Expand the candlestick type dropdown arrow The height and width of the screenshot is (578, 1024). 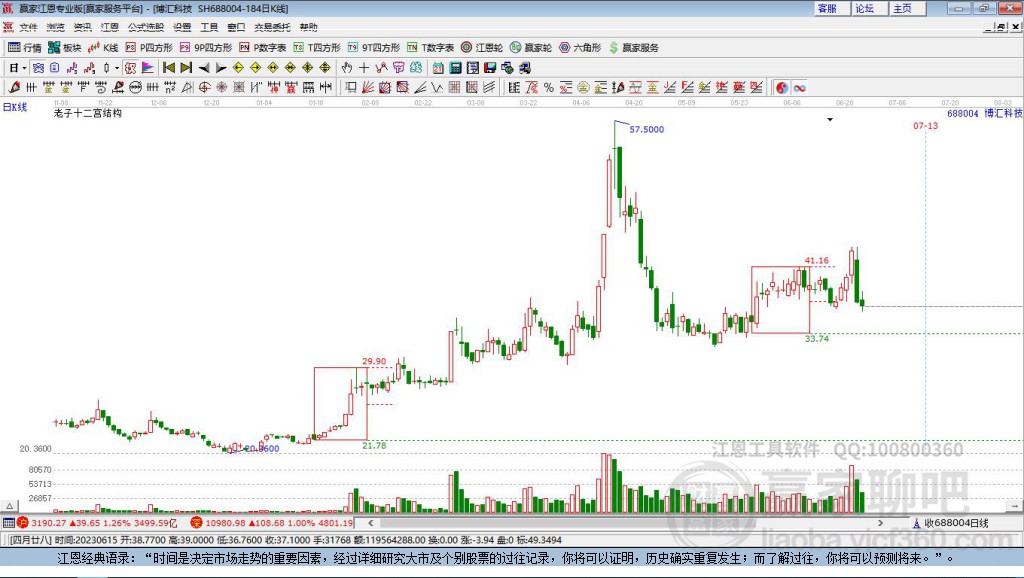tap(117, 68)
